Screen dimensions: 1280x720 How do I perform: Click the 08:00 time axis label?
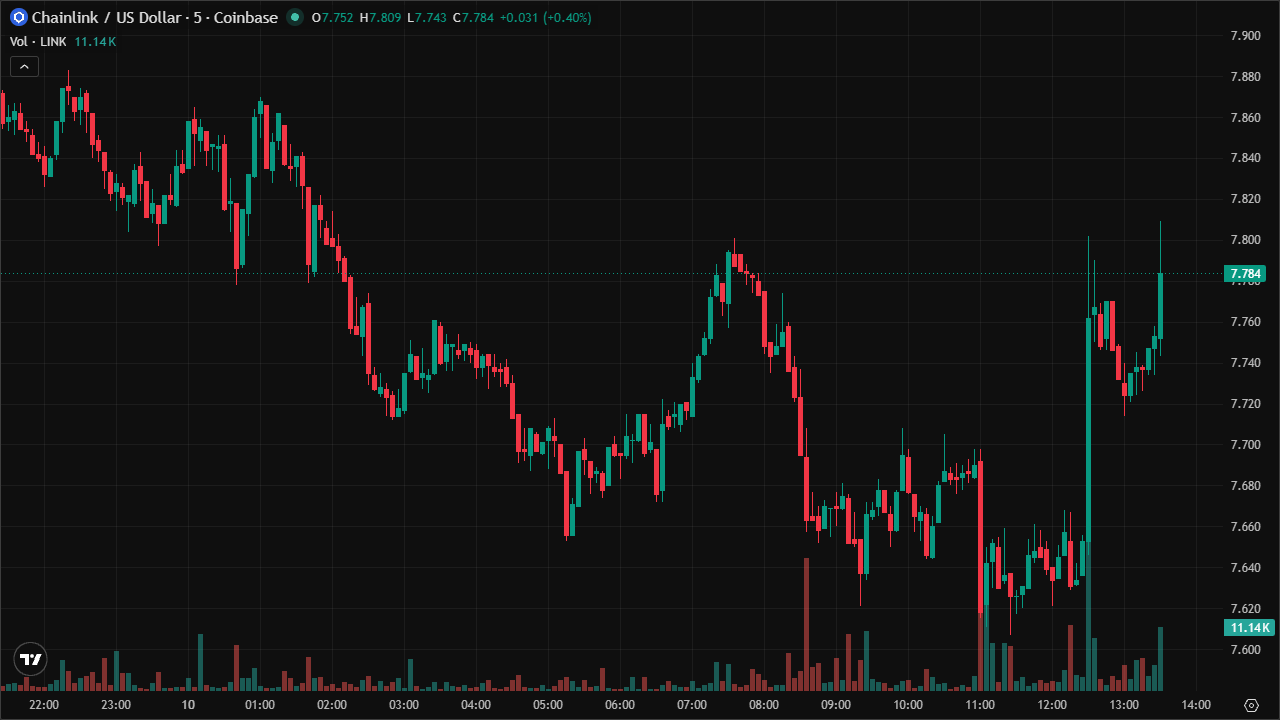click(x=764, y=705)
